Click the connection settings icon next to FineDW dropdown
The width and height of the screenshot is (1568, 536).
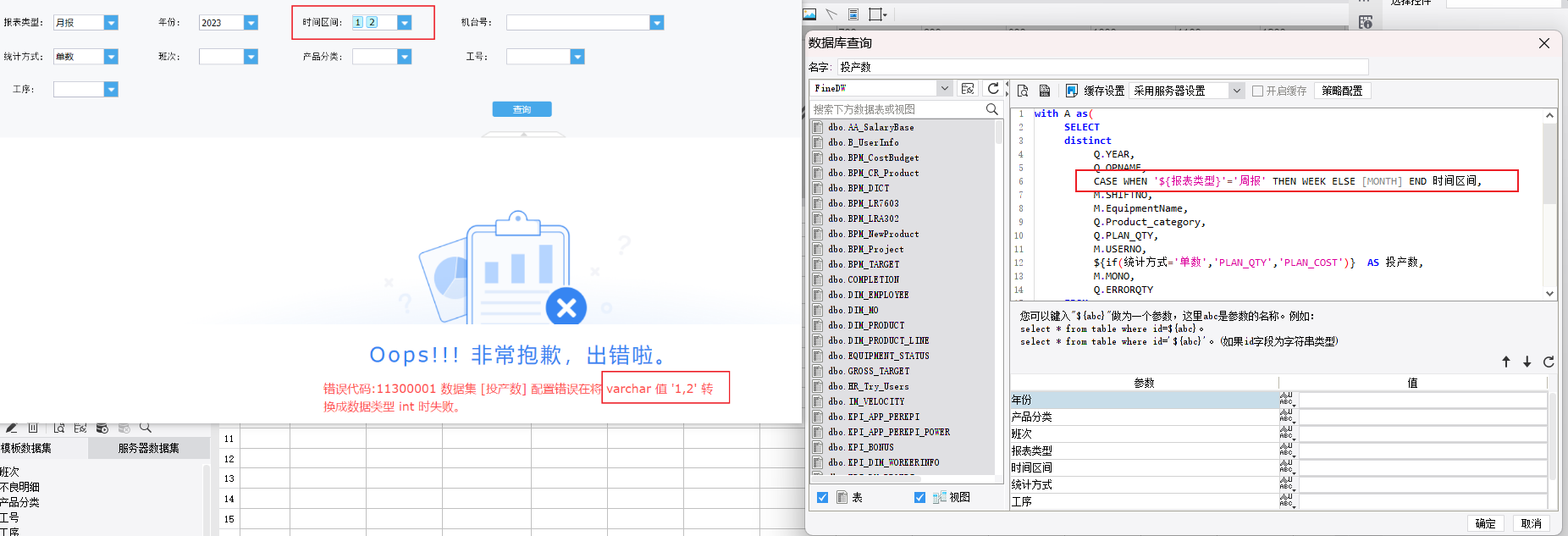pyautogui.click(x=968, y=88)
